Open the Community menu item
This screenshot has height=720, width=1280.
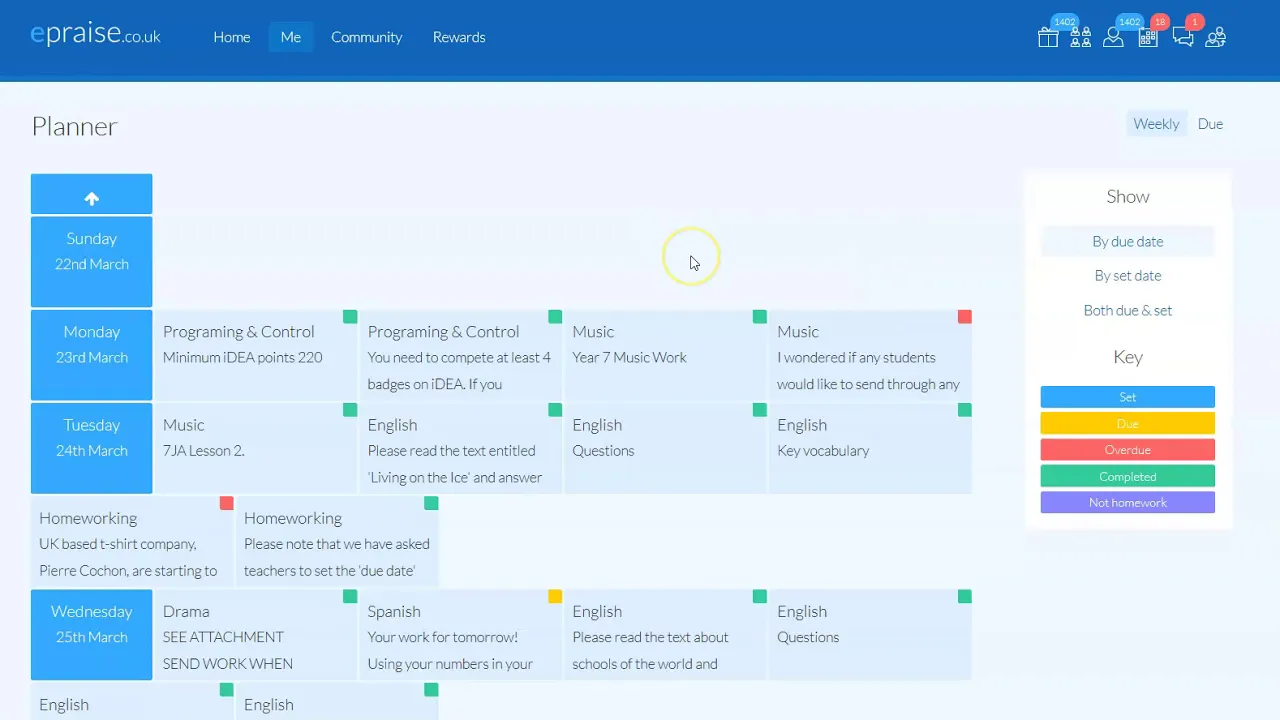tap(367, 37)
